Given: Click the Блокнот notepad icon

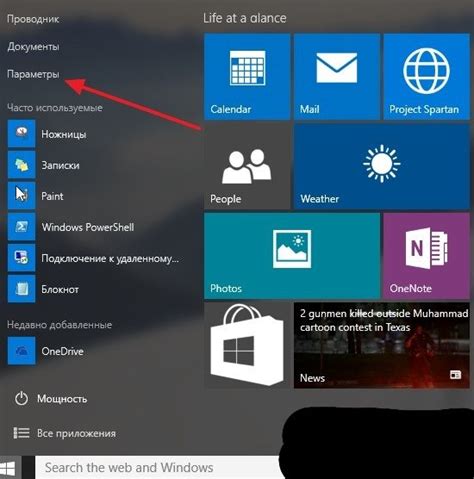Looking at the screenshot, I should click(21, 289).
